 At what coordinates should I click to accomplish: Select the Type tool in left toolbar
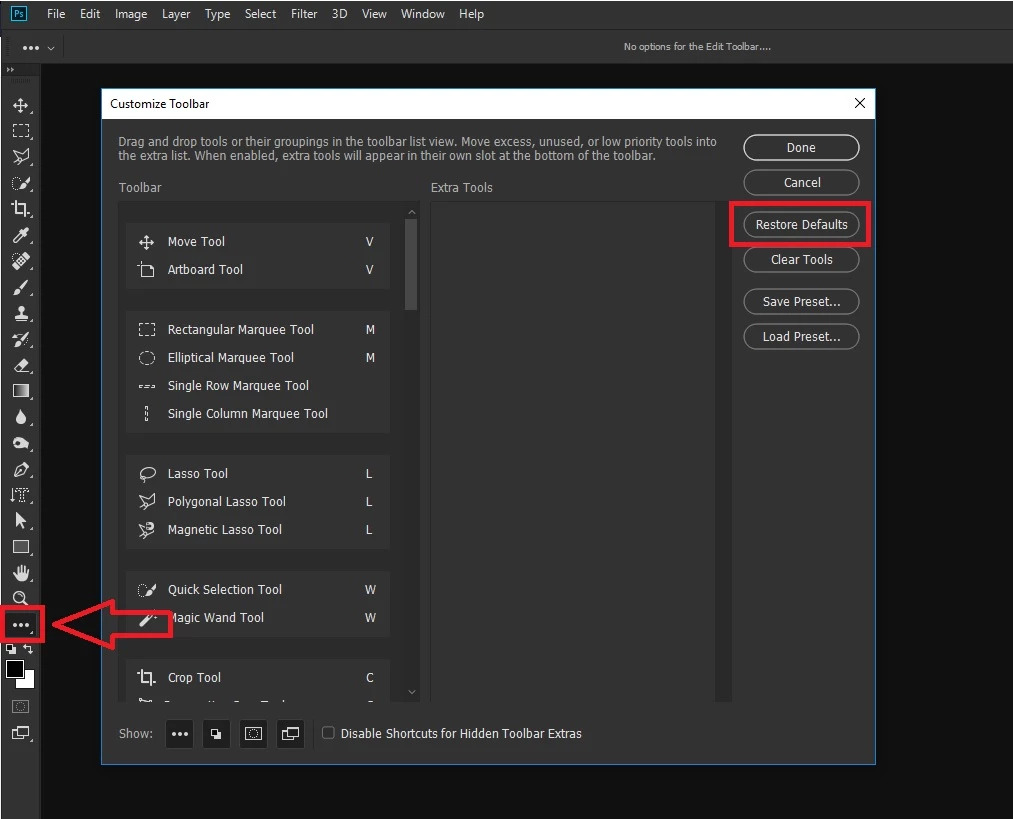point(21,495)
